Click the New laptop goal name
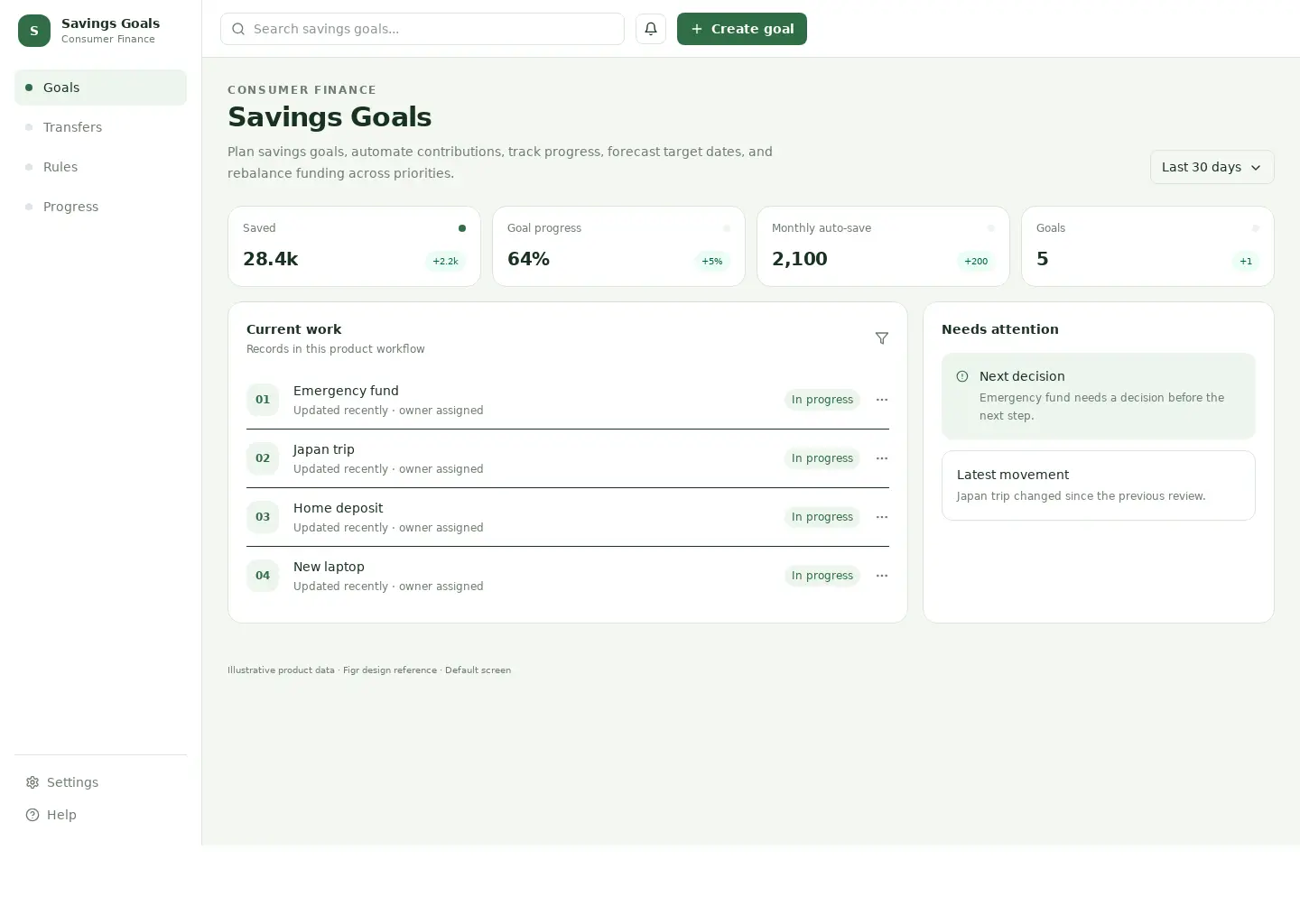This screenshot has width=1300, height=924. pyautogui.click(x=329, y=567)
